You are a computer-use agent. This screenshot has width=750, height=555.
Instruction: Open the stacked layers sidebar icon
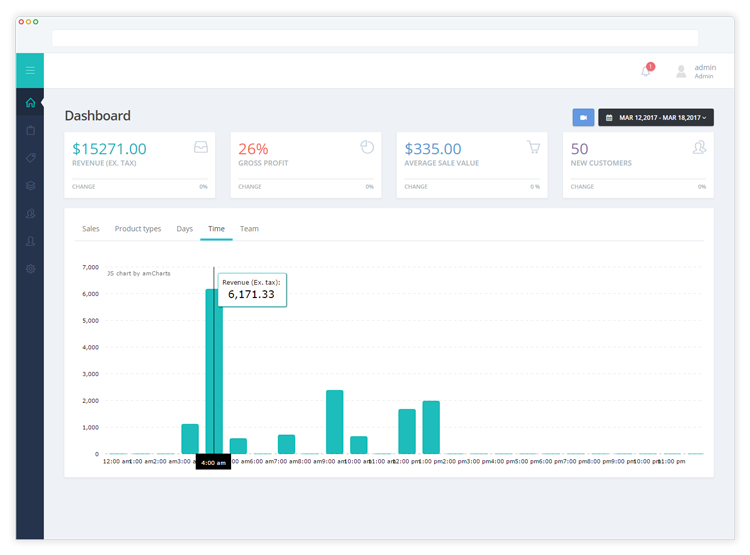(x=31, y=186)
